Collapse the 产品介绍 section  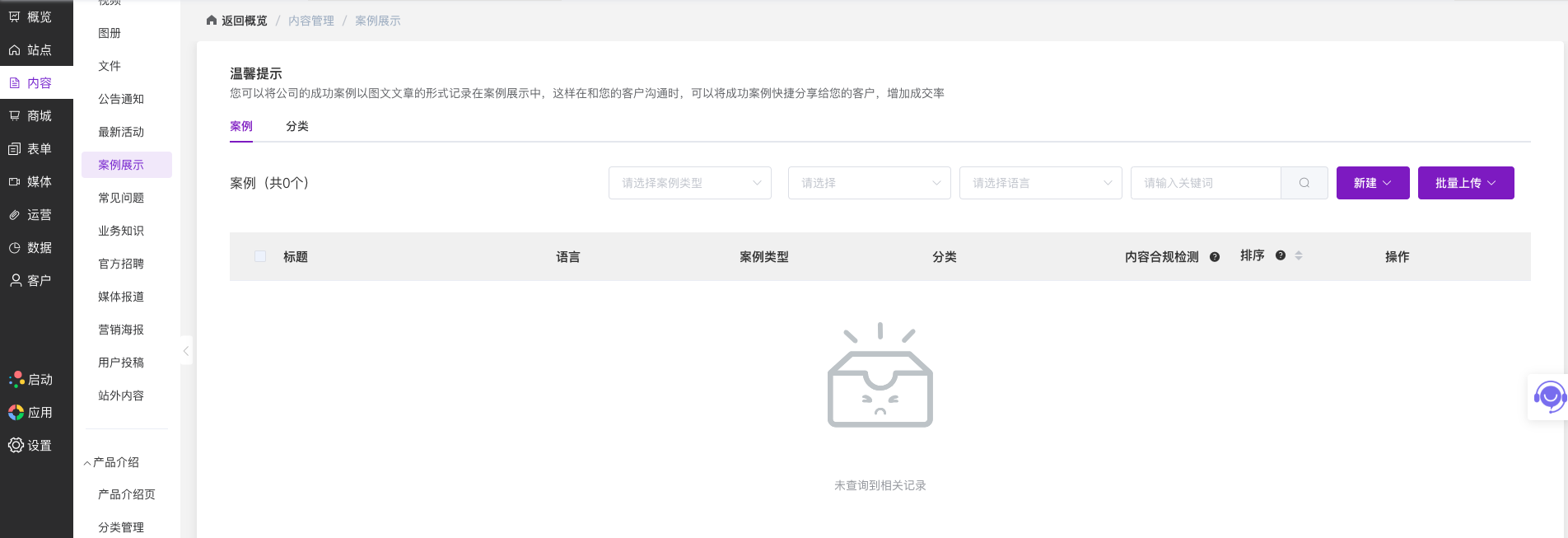(x=112, y=462)
